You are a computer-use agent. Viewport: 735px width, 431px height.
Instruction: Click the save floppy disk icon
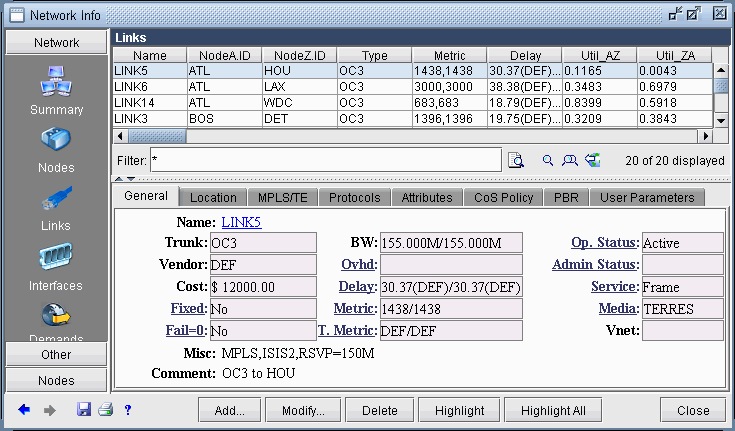84,410
